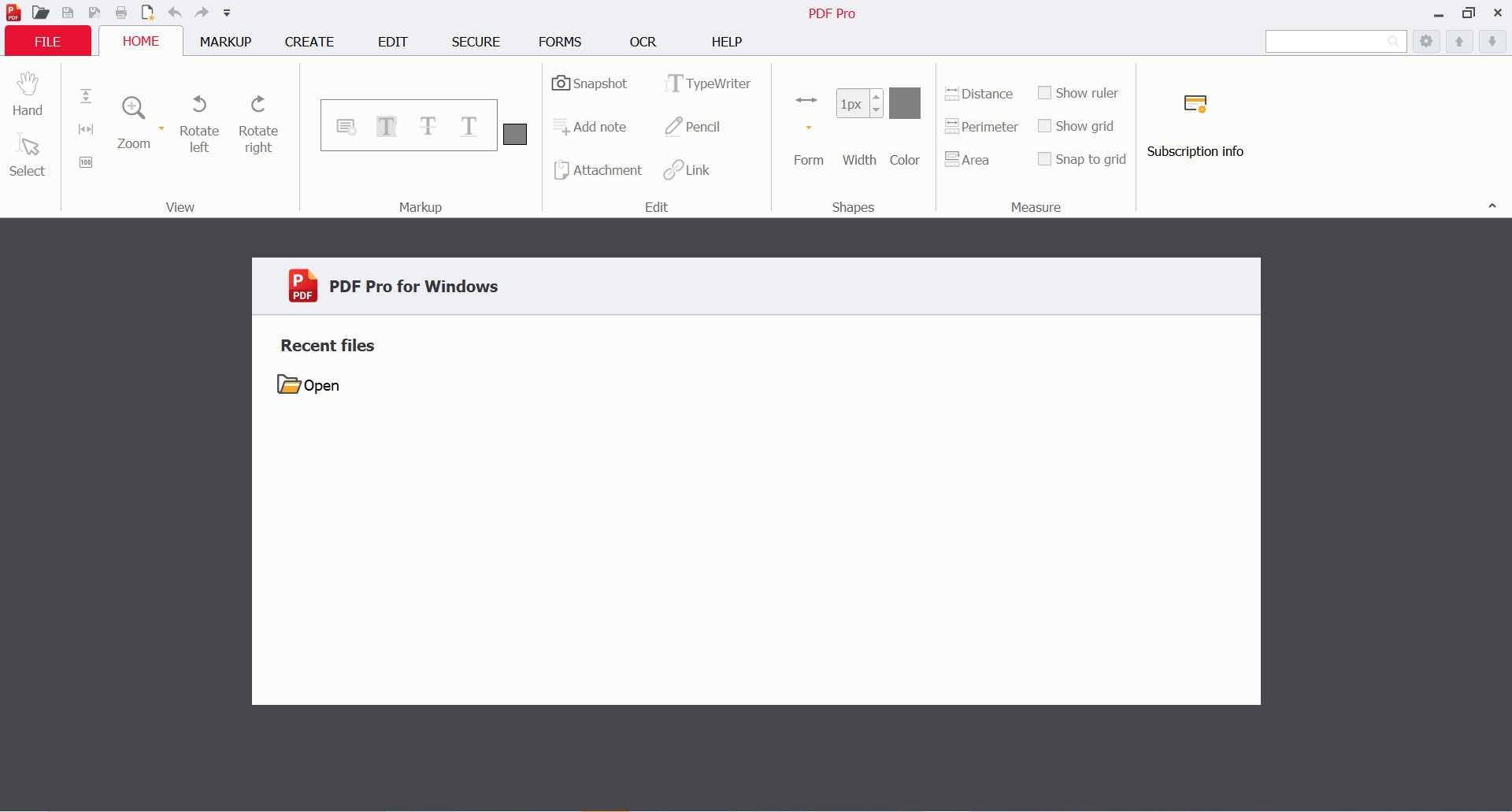Click the Link tool
1512x812 pixels.
click(x=687, y=170)
